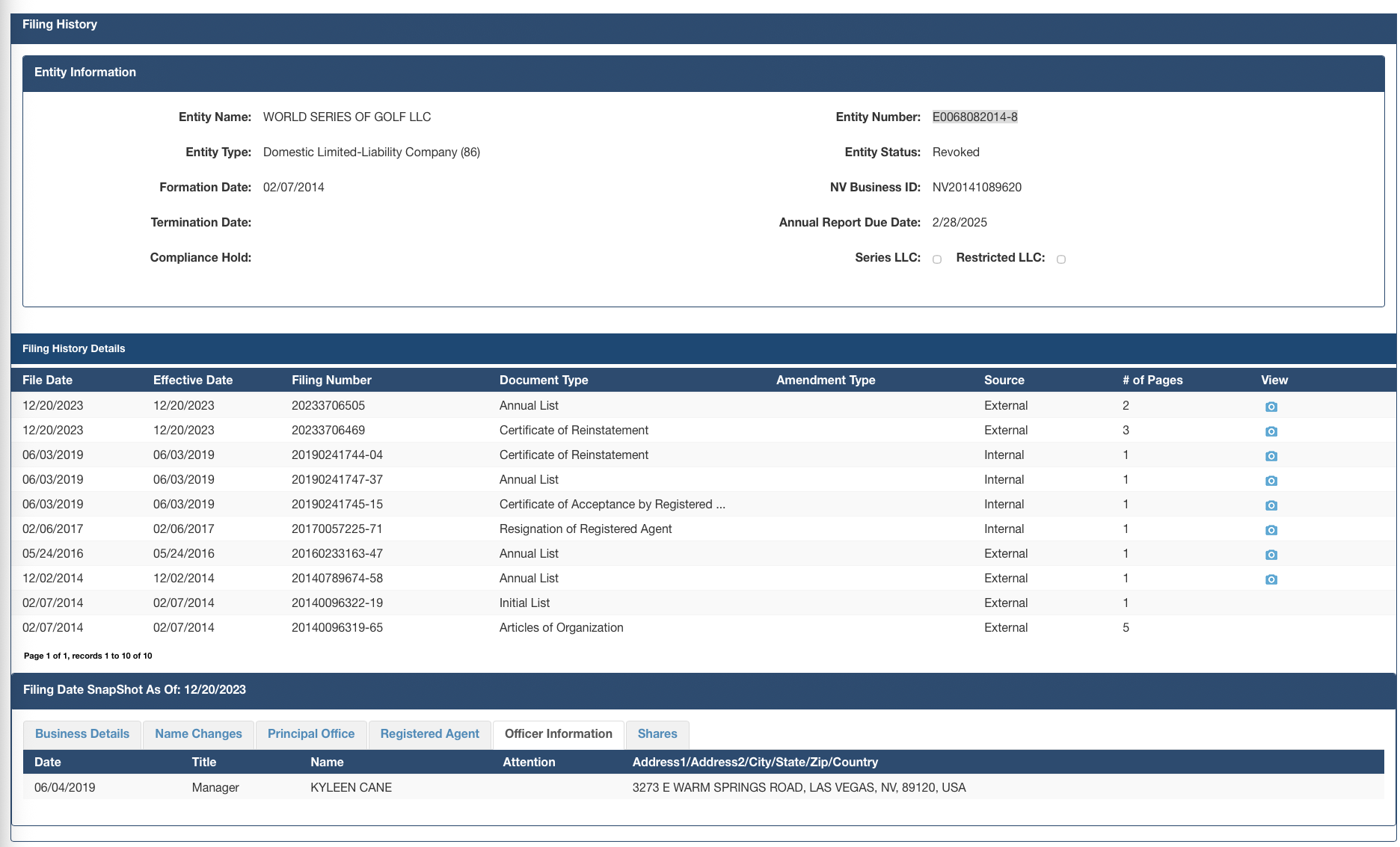Click the Filing Date SnapShot As Of heading
This screenshot has width=1400, height=847.
pyautogui.click(x=135, y=689)
